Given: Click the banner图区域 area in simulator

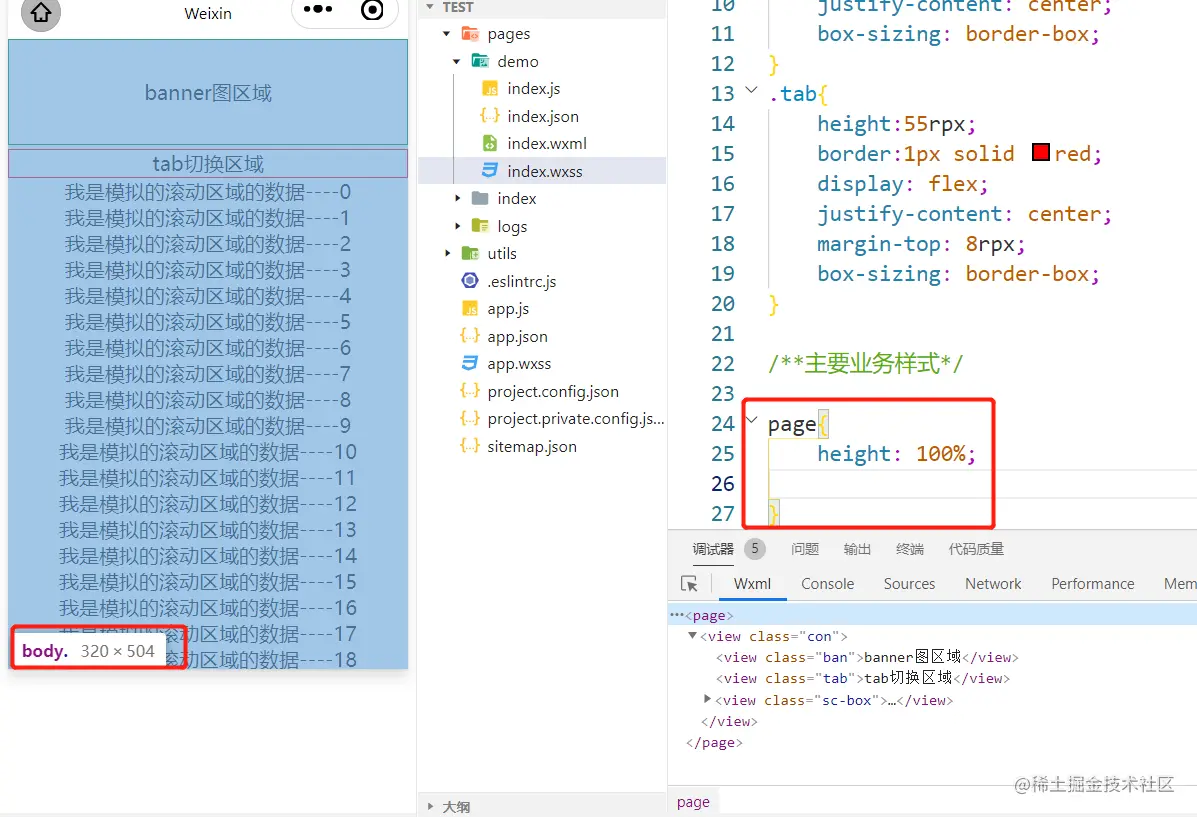Looking at the screenshot, I should 208,92.
